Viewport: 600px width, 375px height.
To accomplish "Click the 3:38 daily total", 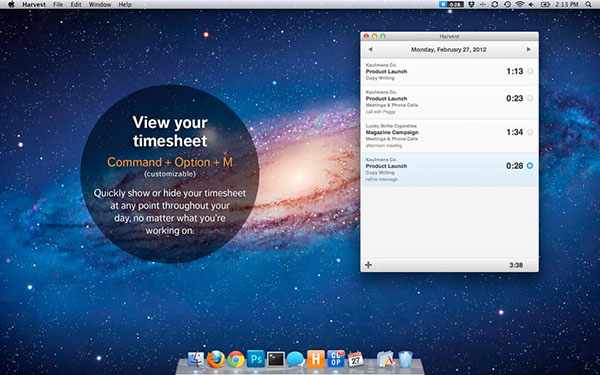I will (x=516, y=265).
